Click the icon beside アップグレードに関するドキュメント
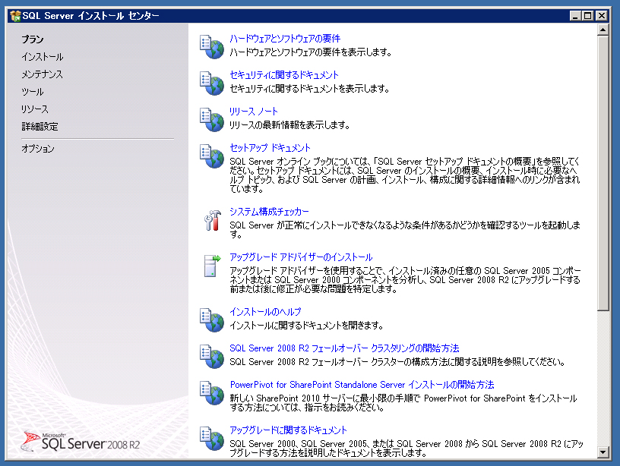 click(x=212, y=438)
